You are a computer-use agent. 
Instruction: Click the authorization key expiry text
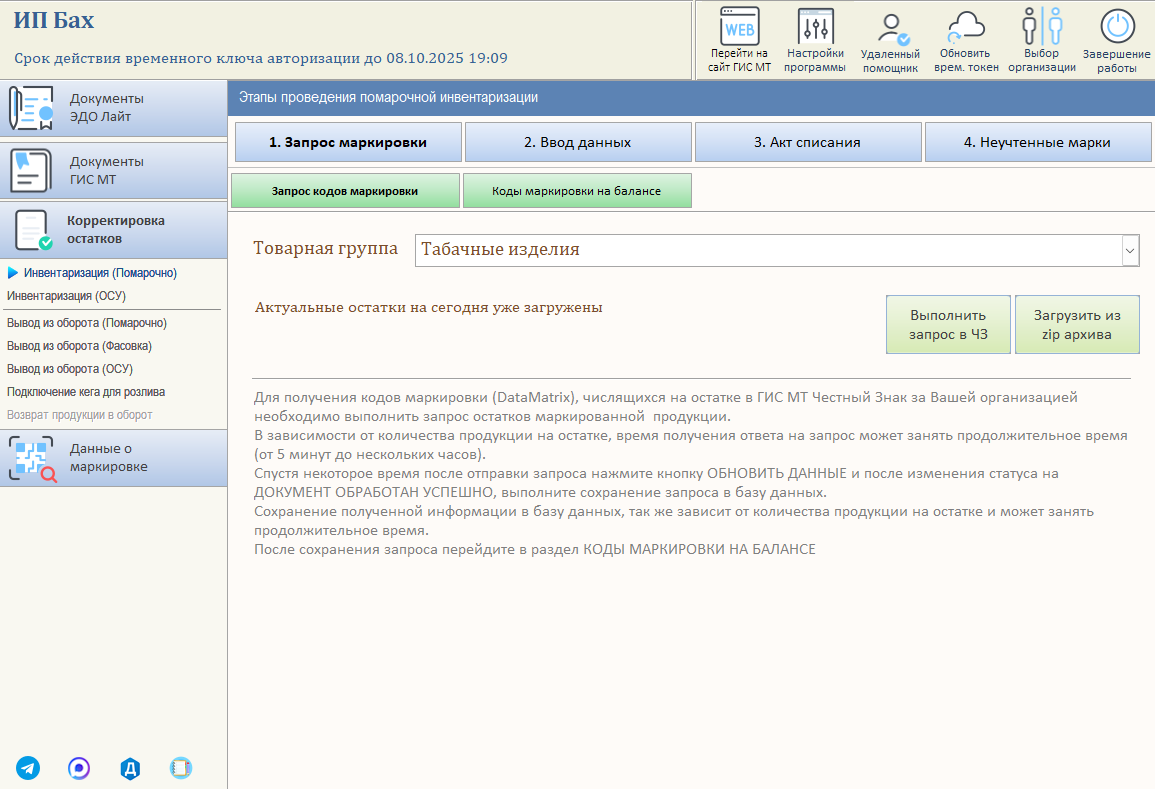(x=261, y=58)
